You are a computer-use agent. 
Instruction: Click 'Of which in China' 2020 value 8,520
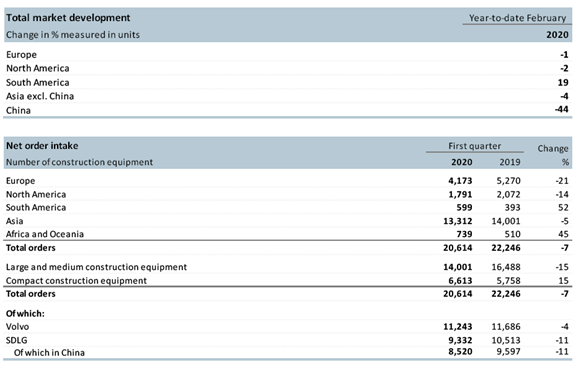tap(460, 352)
